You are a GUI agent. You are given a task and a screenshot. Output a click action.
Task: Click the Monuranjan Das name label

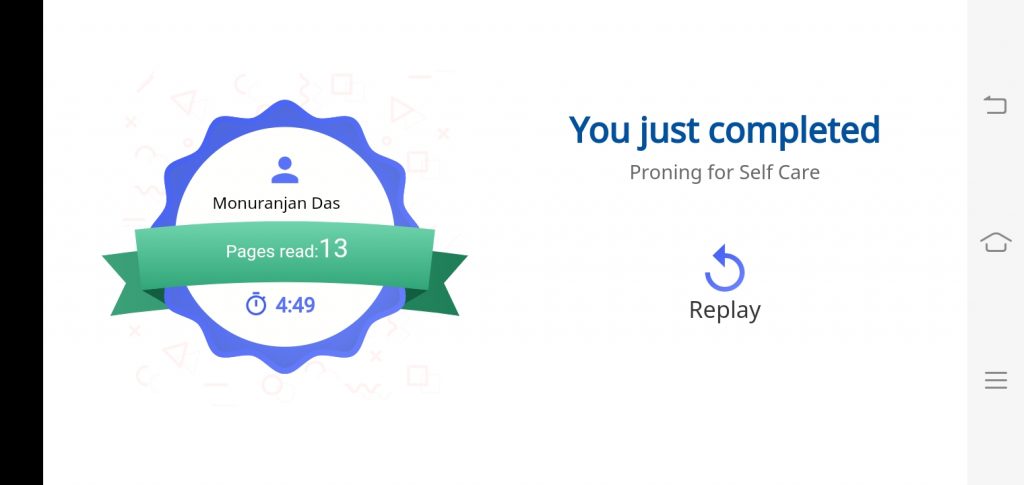pos(276,204)
